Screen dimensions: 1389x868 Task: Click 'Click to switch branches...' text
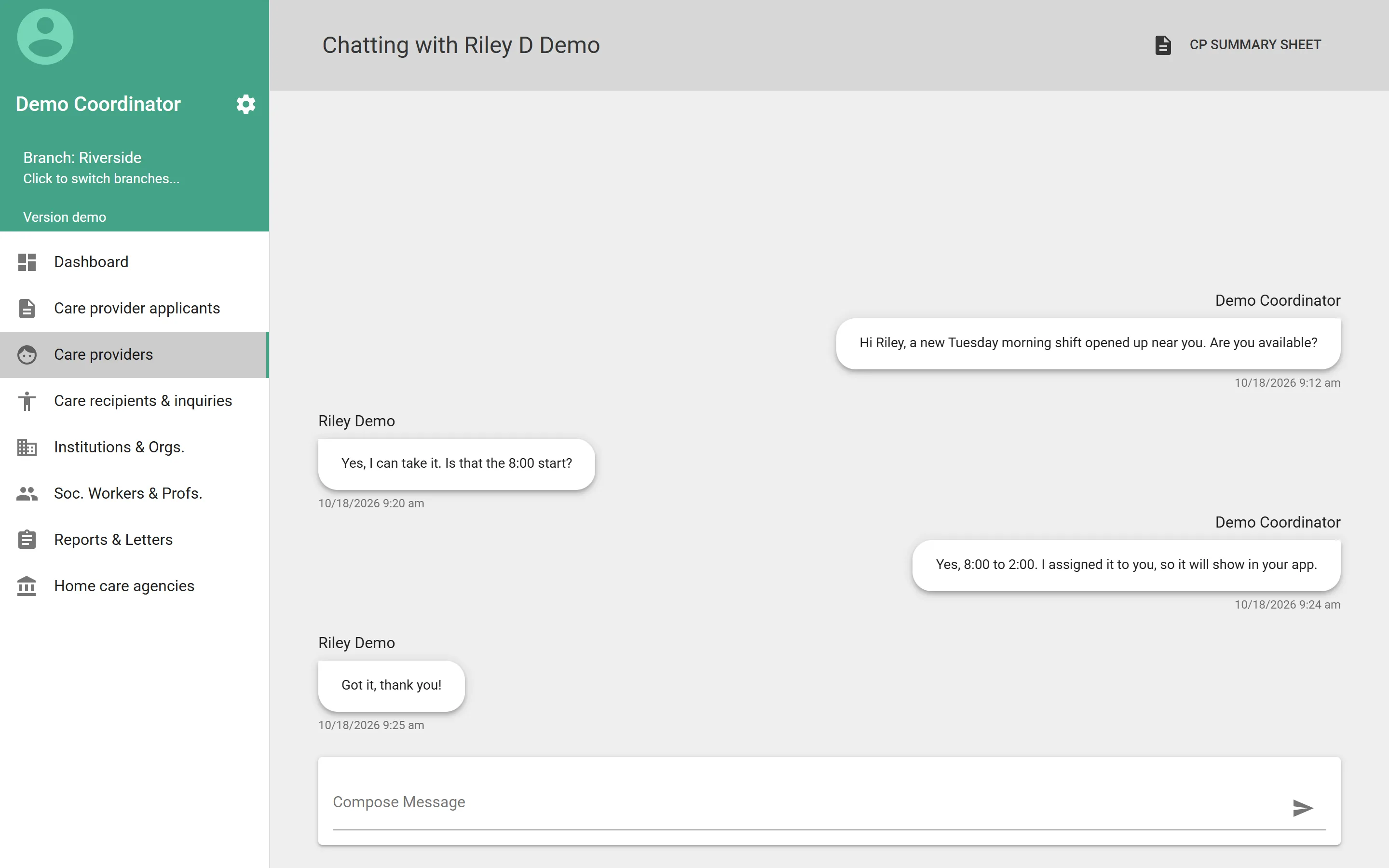coord(101,178)
